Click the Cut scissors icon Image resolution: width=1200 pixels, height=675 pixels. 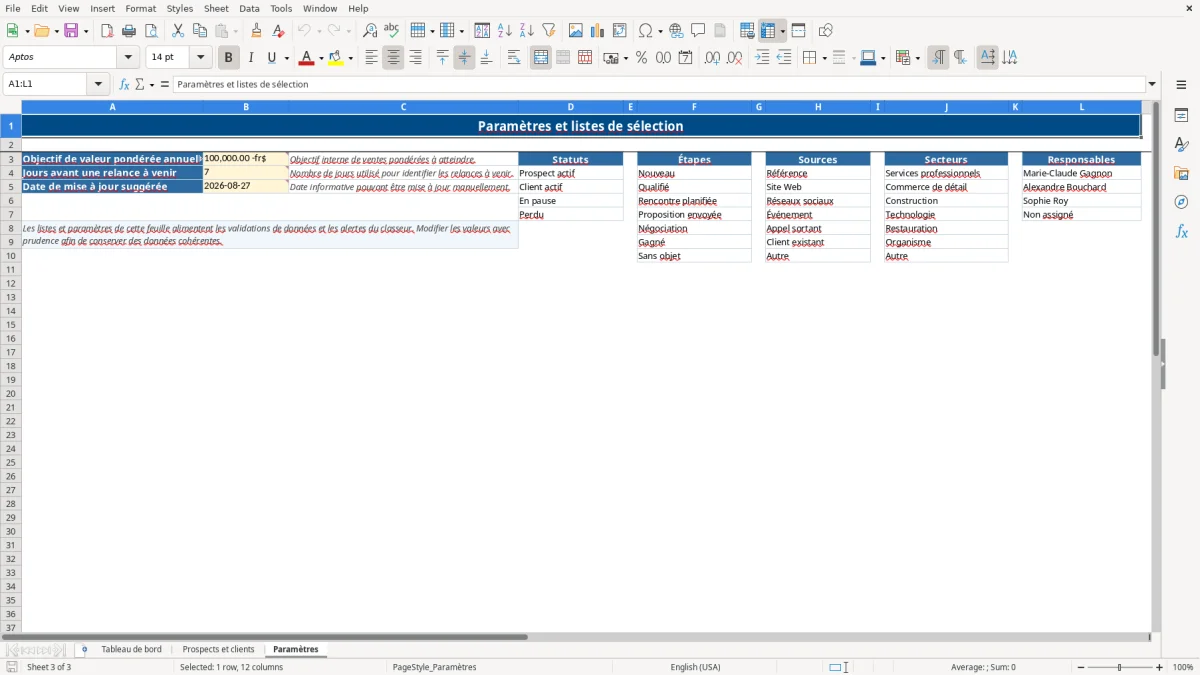pos(178,31)
